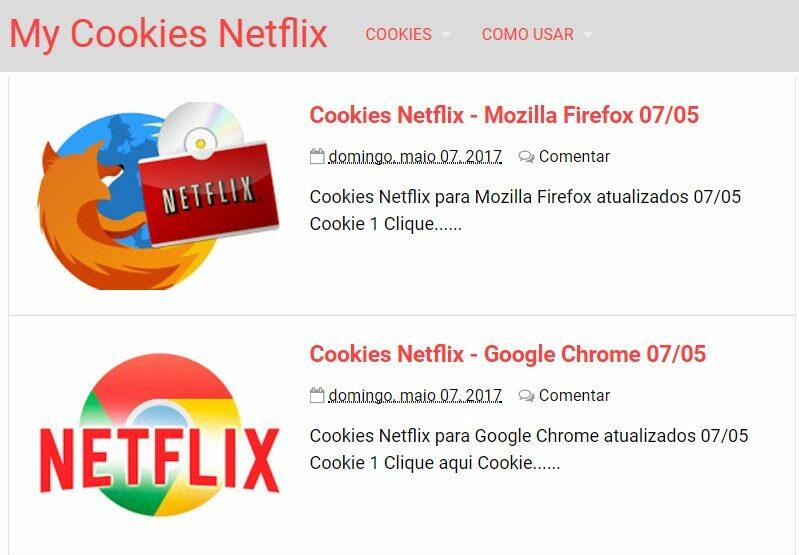Viewport: 799px width, 555px height.
Task: Expand the arrow next to COOKIES
Action: coord(446,35)
